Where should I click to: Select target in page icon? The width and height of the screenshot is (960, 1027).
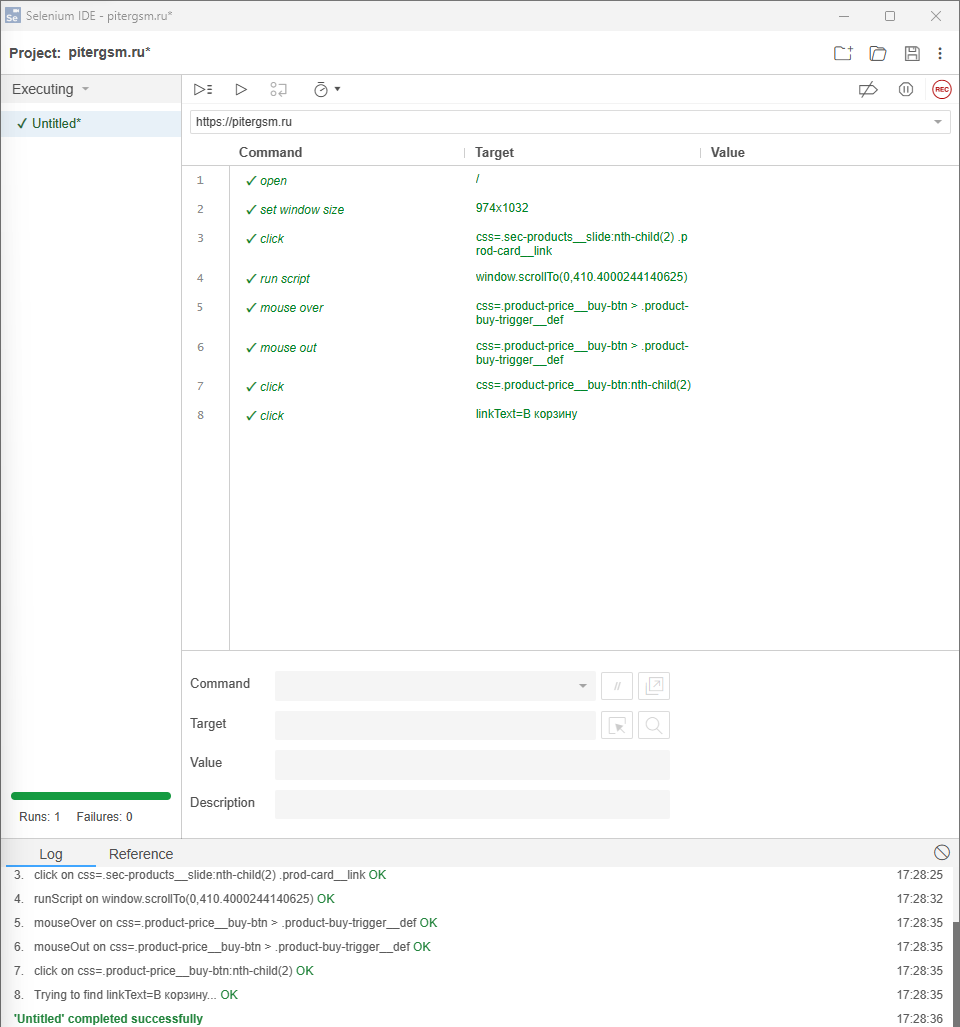tap(616, 725)
